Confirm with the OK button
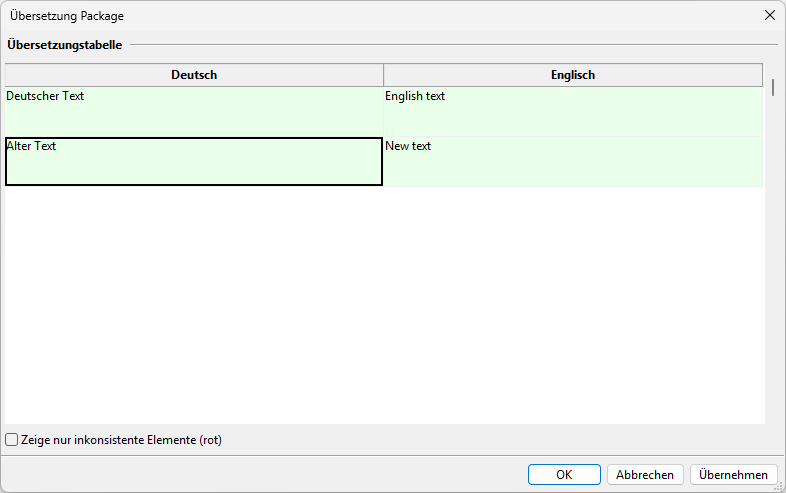Viewport: 786px width, 493px height. point(564,474)
